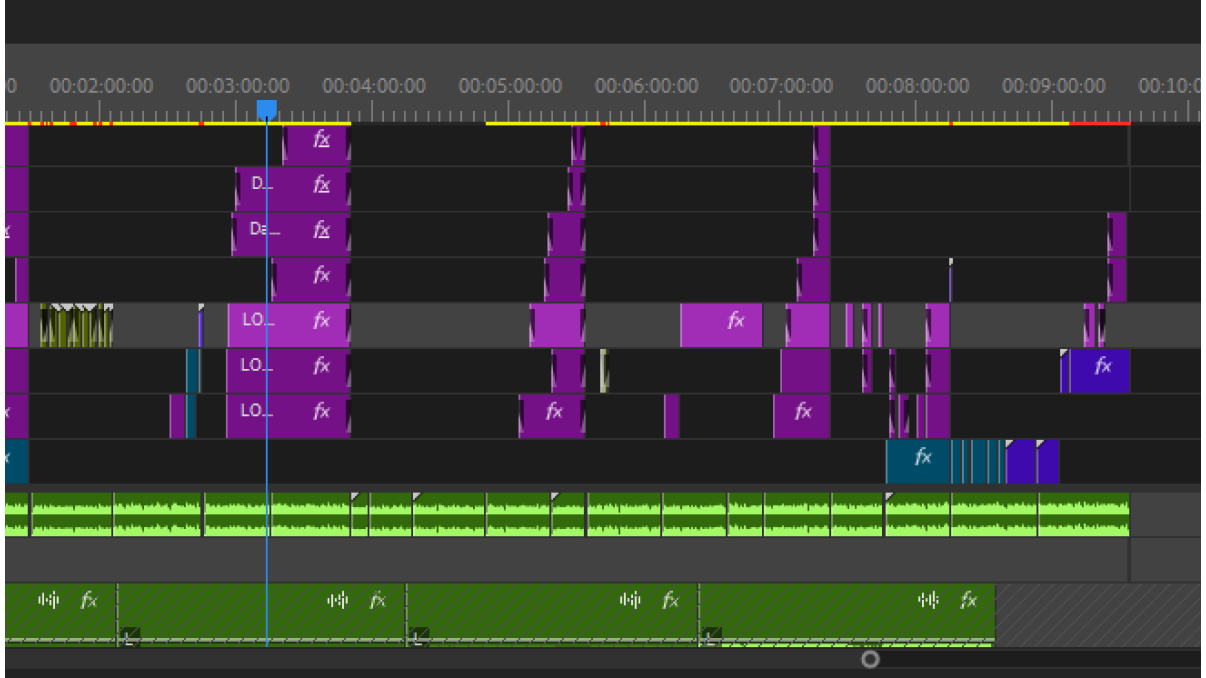Click the keyframe marker at start of second bottom audio clip
1206x678 pixels.
[130, 635]
